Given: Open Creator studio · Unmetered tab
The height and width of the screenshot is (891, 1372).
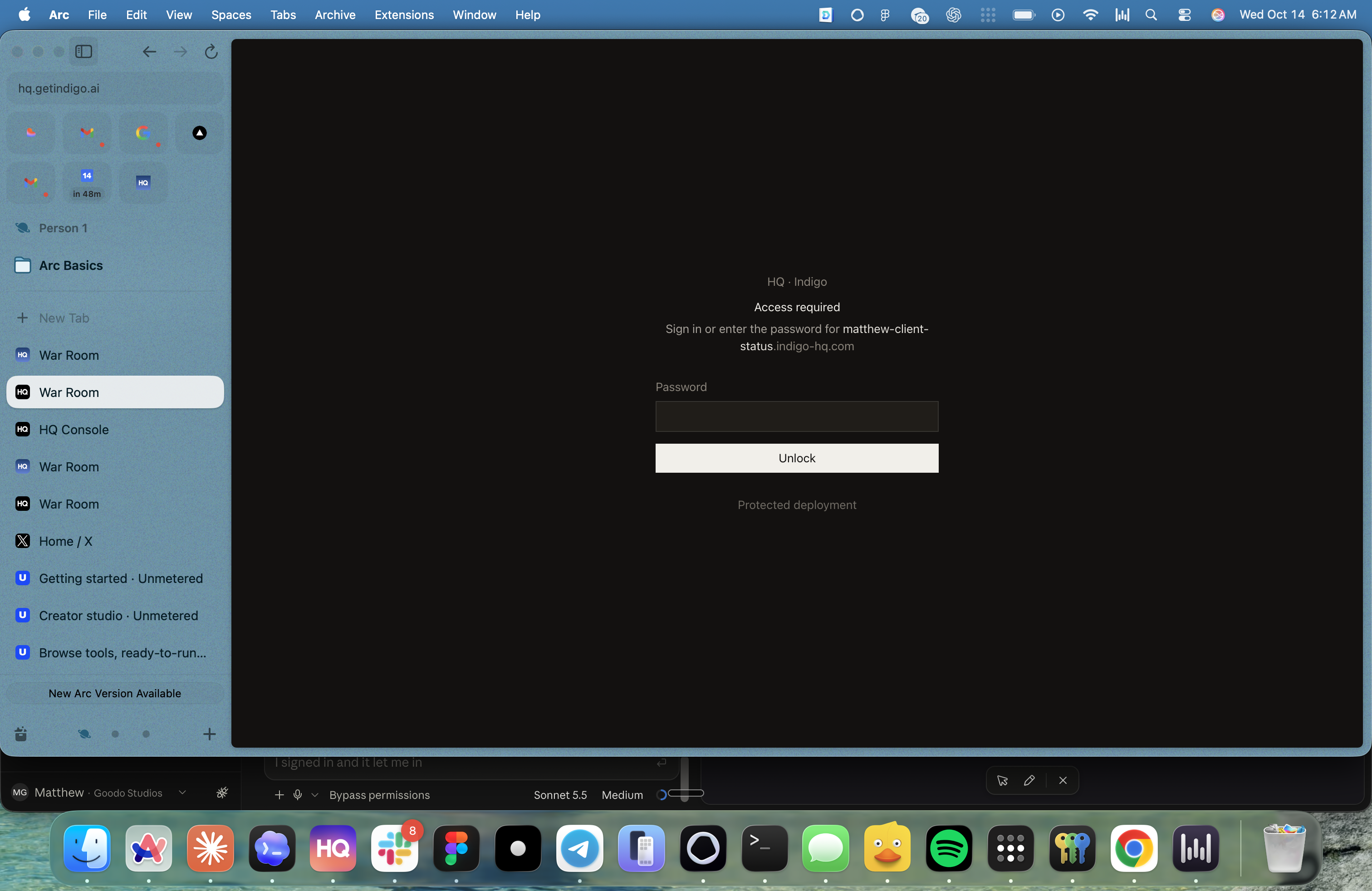Looking at the screenshot, I should pos(115,616).
